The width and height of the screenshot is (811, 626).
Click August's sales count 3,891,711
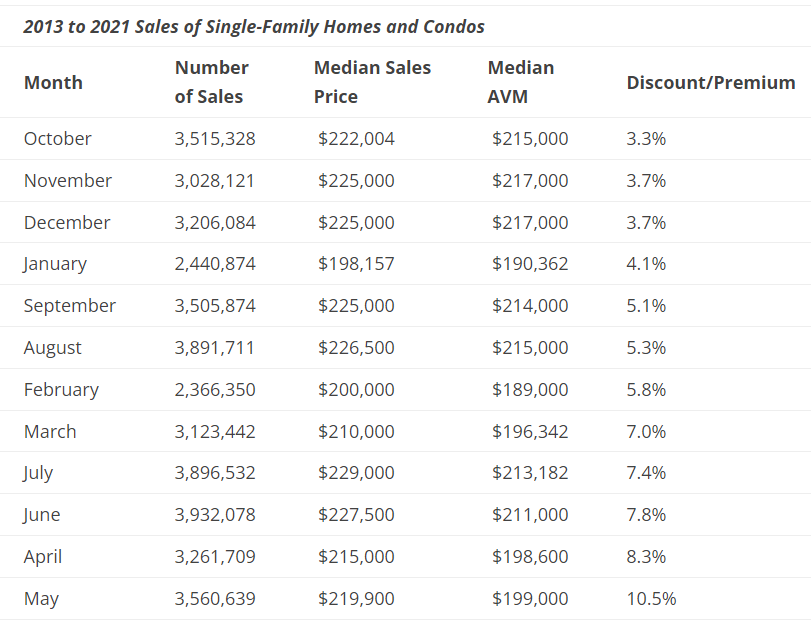coord(214,348)
